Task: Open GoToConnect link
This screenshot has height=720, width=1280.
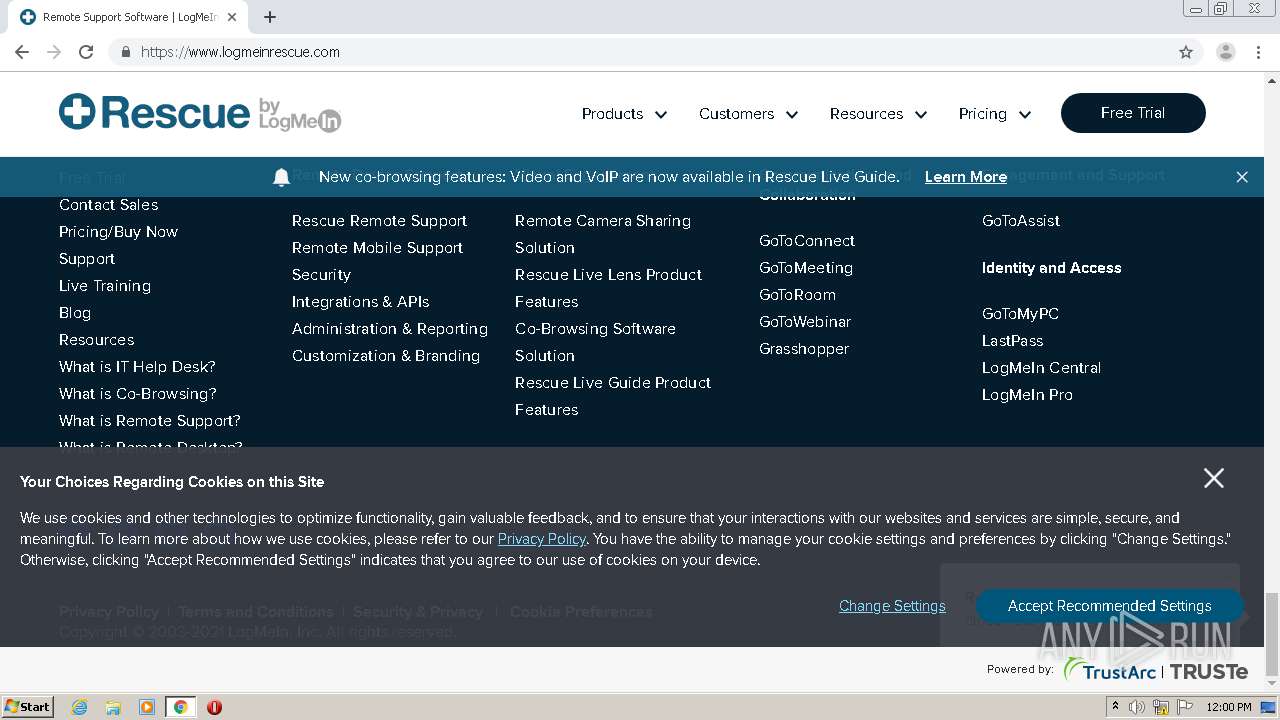Action: click(x=807, y=241)
